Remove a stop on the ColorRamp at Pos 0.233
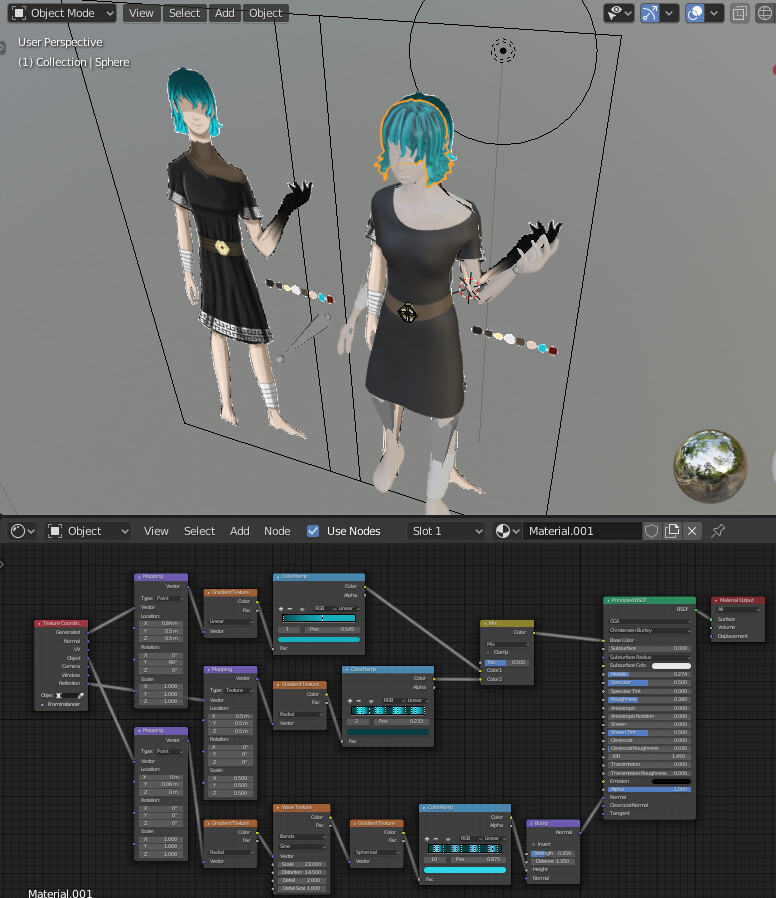The image size is (776, 898). pos(359,701)
